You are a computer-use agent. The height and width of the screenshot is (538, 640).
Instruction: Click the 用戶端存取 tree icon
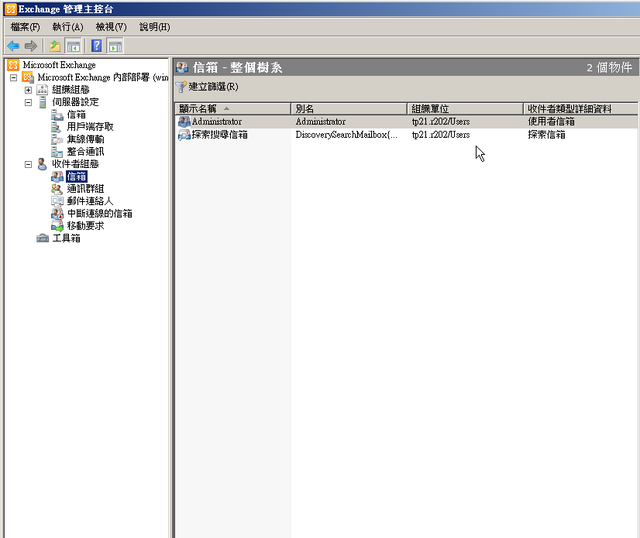56,127
